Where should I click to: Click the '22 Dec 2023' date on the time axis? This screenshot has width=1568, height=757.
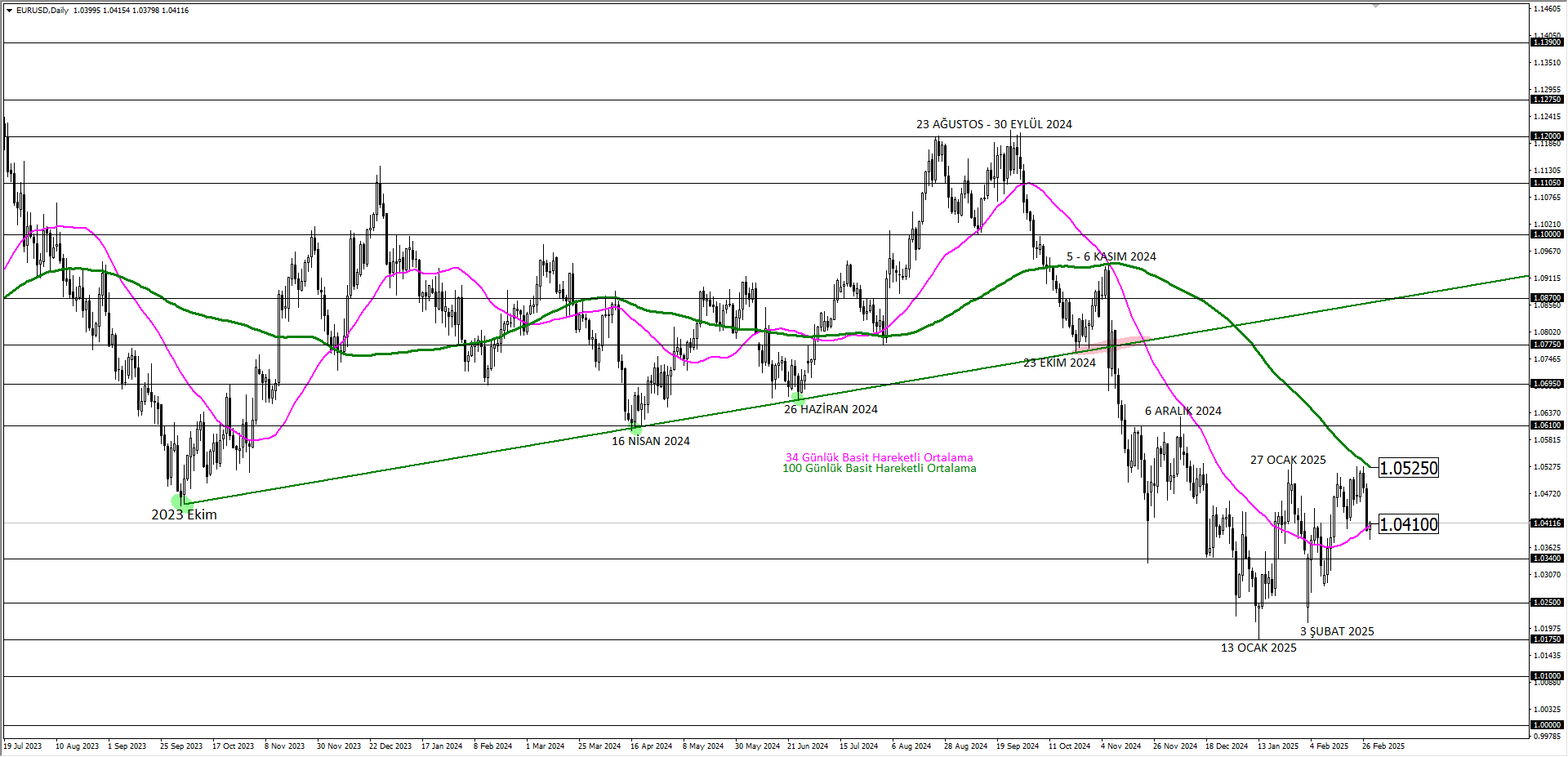pyautogui.click(x=390, y=746)
